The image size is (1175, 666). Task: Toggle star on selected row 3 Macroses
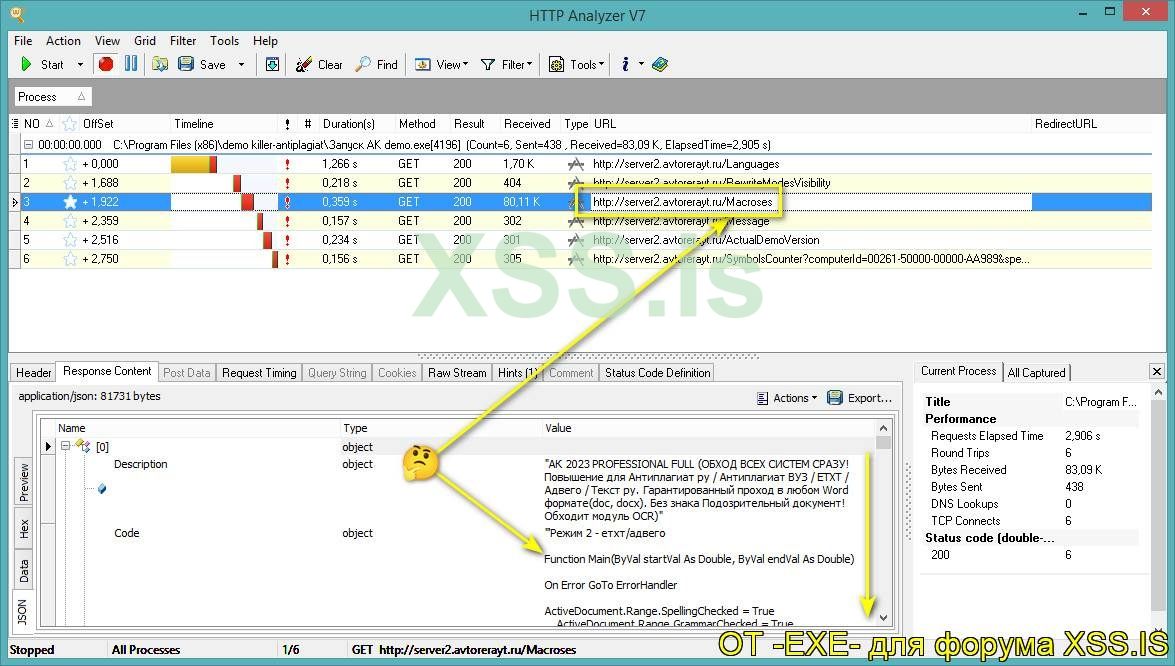pyautogui.click(x=70, y=202)
